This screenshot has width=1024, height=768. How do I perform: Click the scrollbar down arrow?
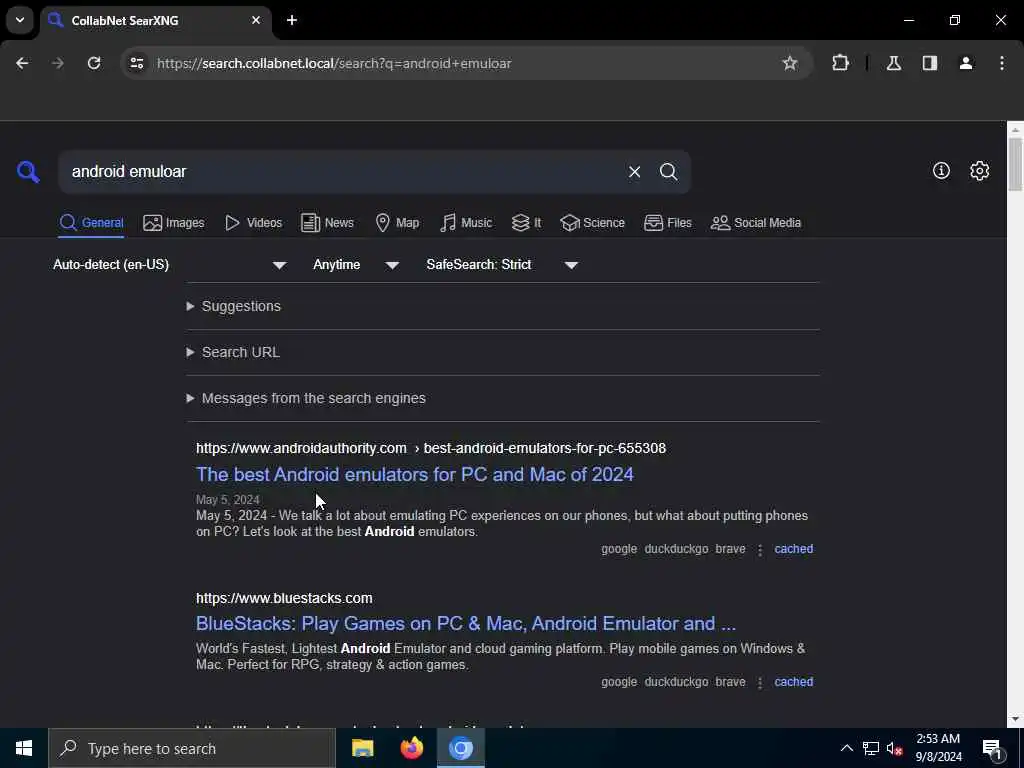1015,719
